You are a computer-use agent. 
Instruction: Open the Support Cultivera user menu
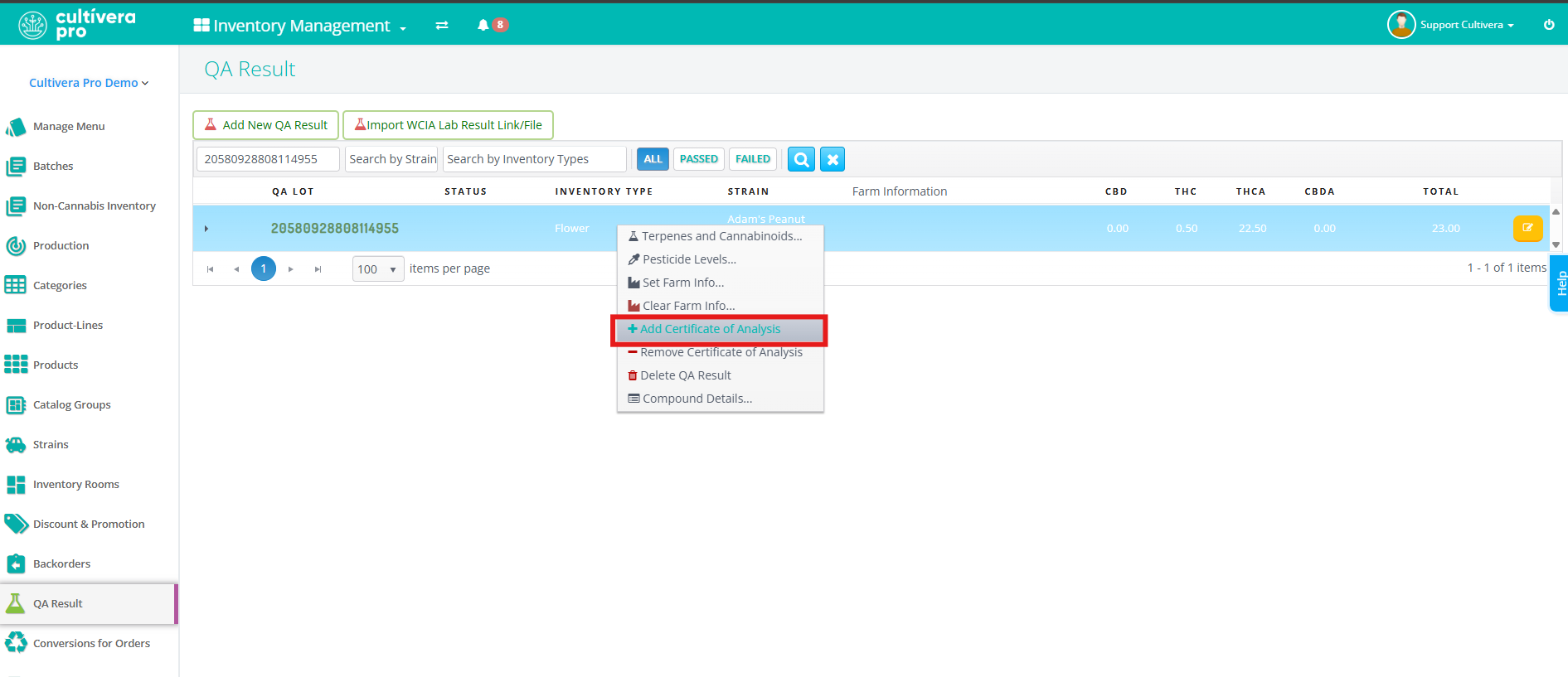coord(1467,25)
